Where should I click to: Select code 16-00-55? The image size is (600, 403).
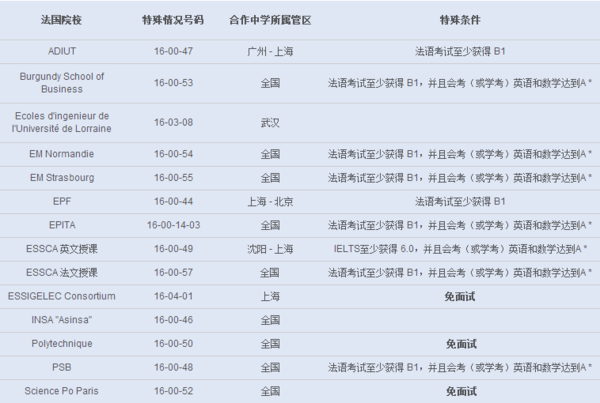click(173, 178)
